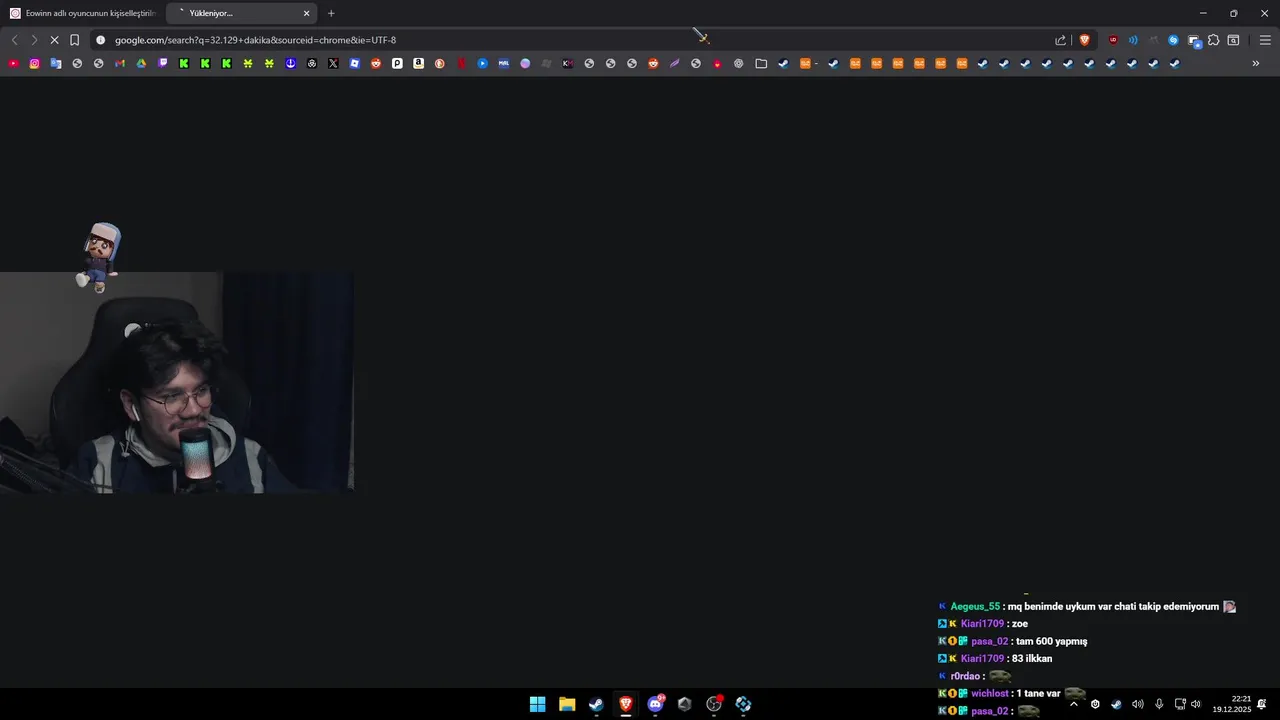Close the Yükleniyor tab

(x=306, y=13)
